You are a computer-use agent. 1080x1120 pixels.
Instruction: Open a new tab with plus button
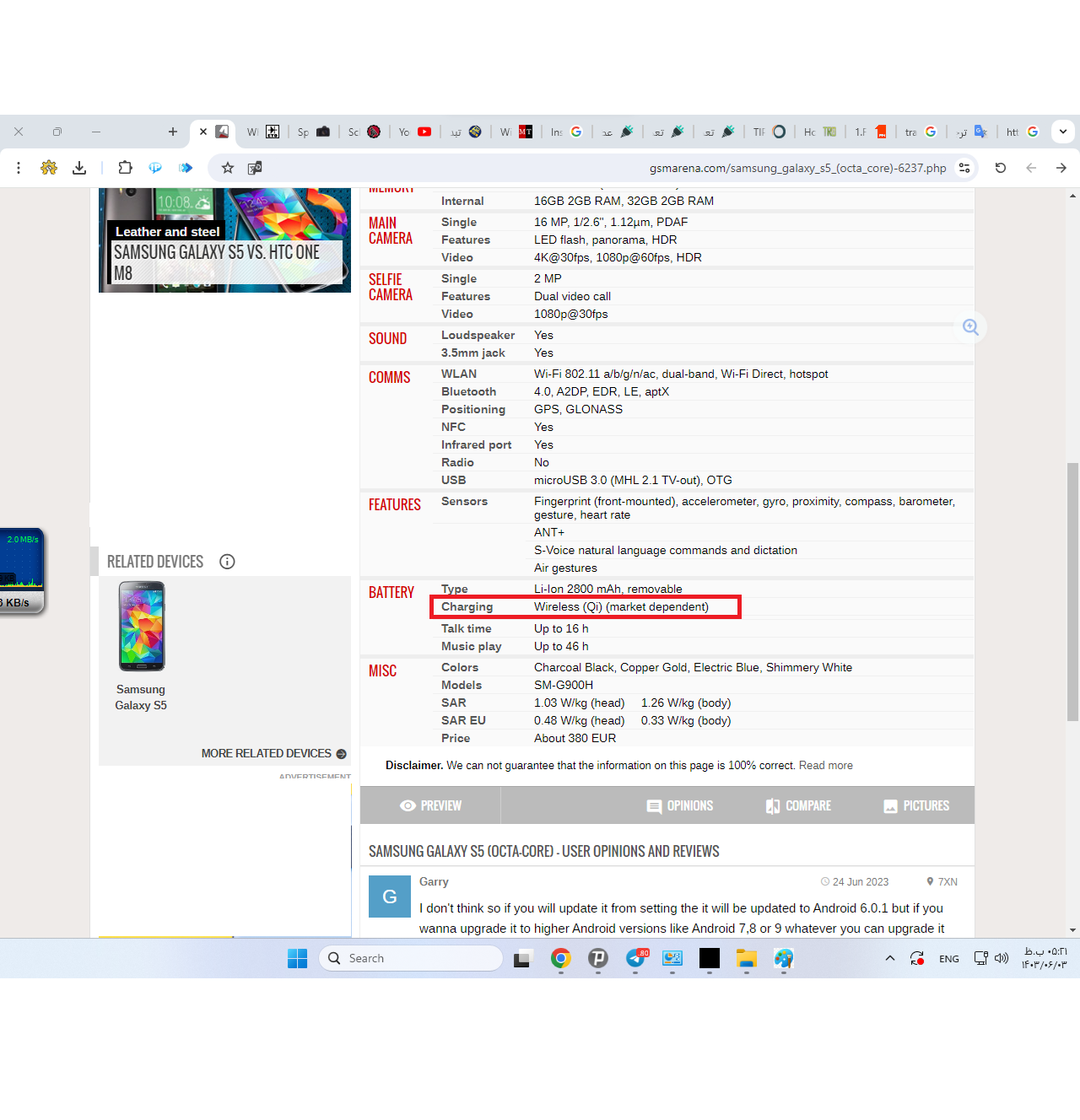pos(173,132)
